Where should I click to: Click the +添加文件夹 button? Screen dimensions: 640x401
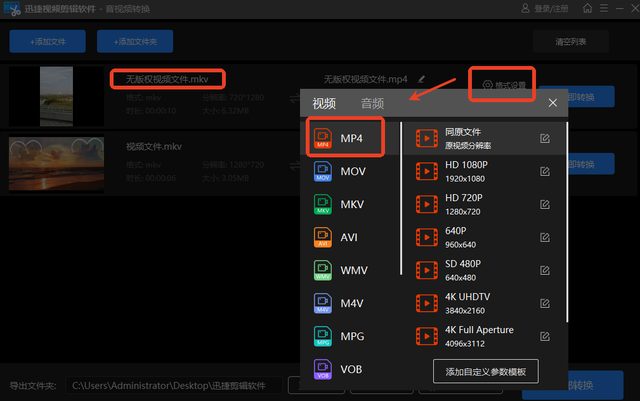pyautogui.click(x=135, y=41)
